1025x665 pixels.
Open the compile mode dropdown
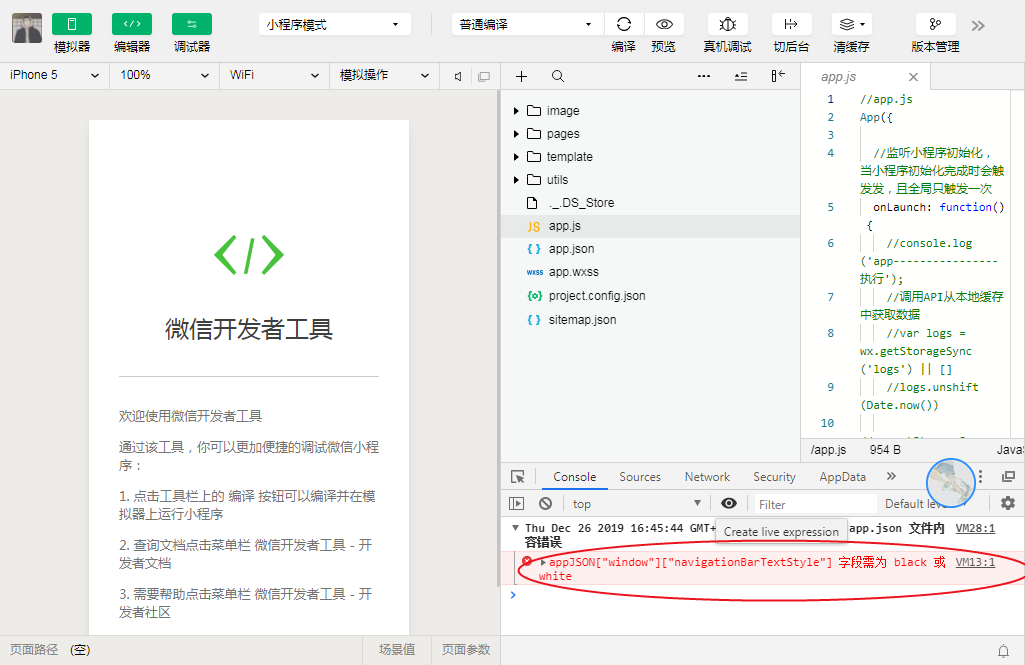coord(526,24)
